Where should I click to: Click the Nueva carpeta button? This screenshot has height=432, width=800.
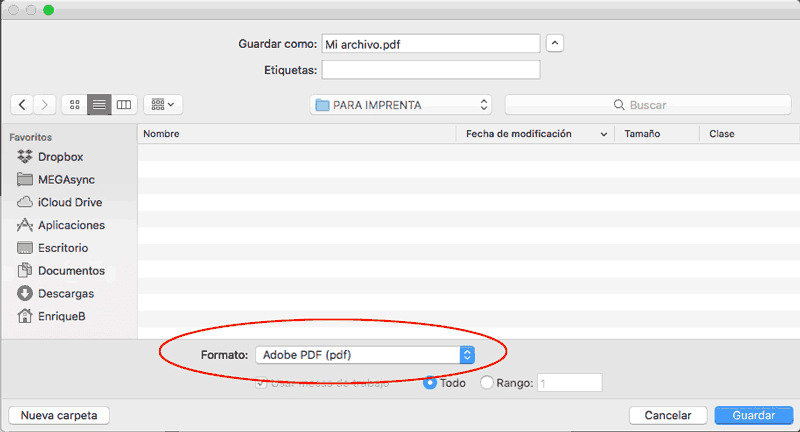(x=59, y=415)
